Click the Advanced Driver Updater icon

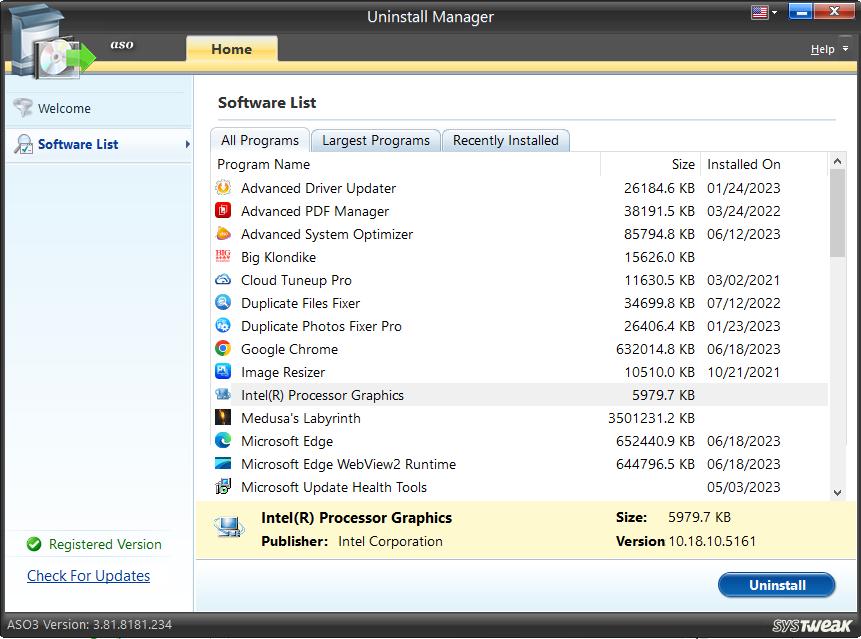pyautogui.click(x=223, y=188)
